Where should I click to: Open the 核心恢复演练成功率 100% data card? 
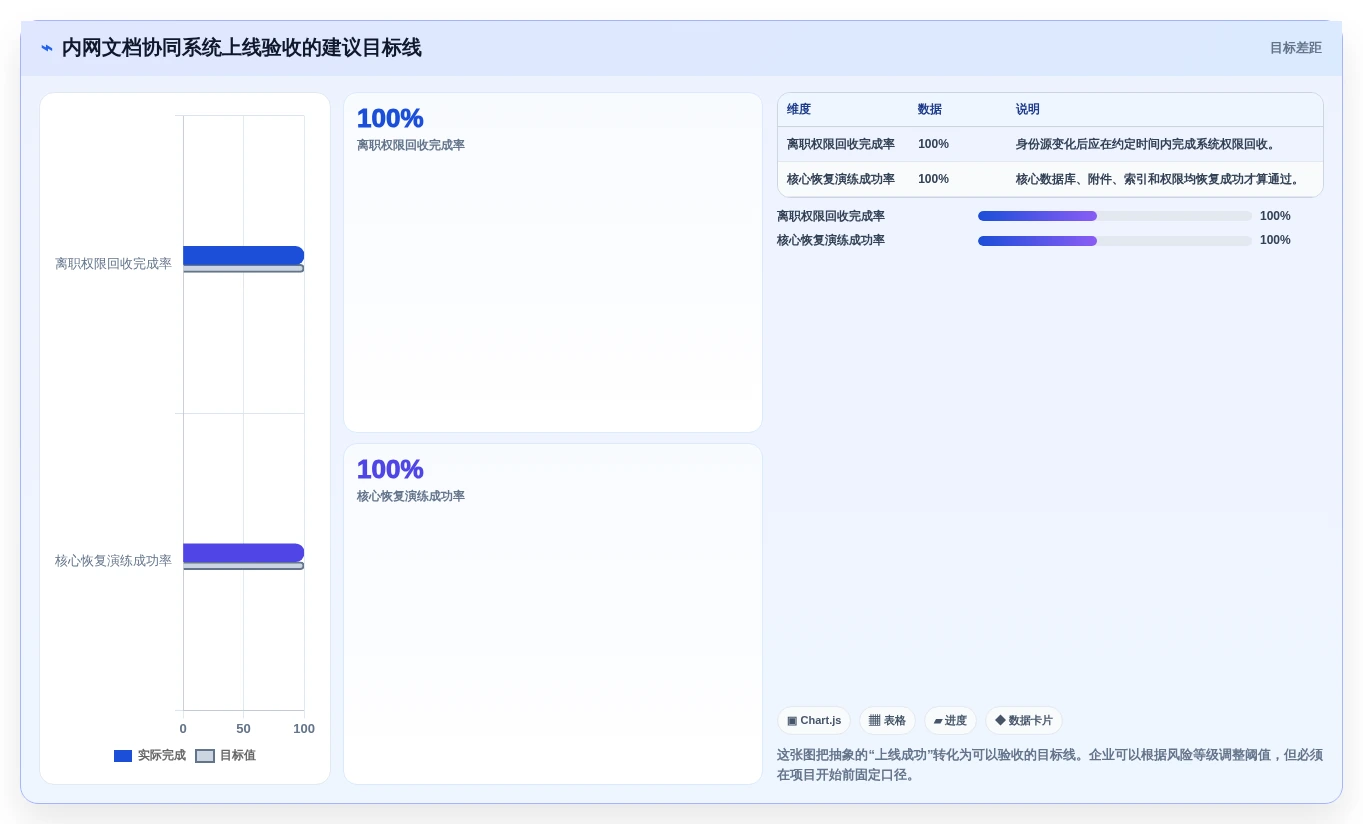[x=553, y=614]
